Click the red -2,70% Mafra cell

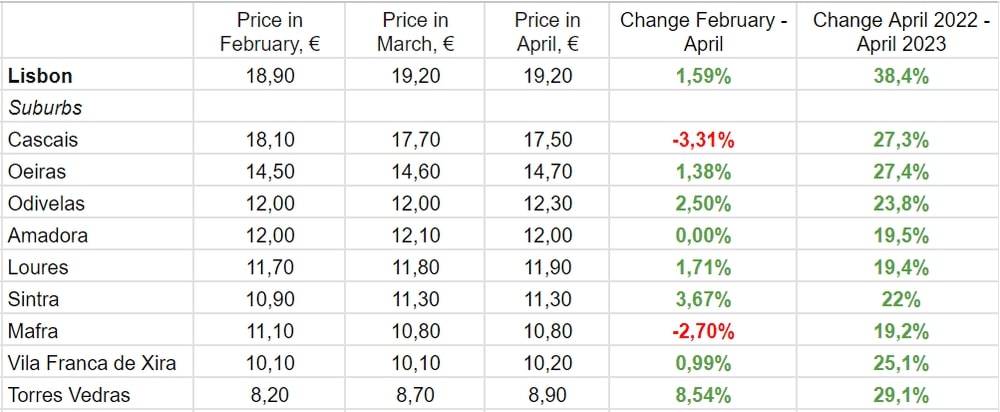[x=702, y=331]
